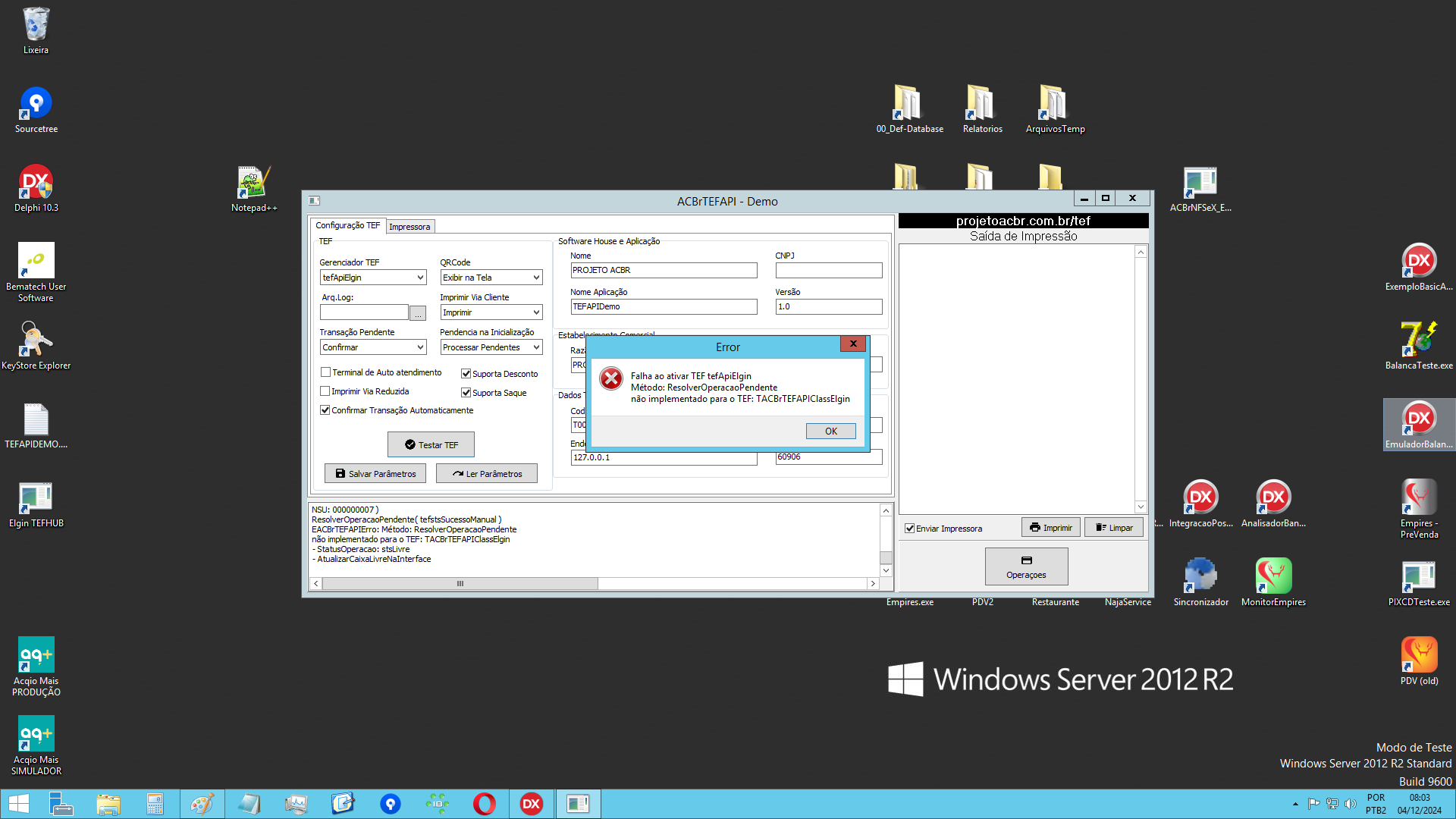Open the TEFAPIDEMO file icon
This screenshot has width=1456, height=819.
[36, 425]
